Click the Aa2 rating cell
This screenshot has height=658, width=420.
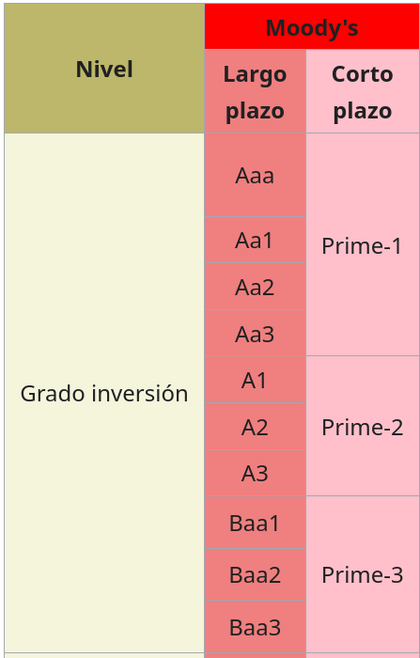click(255, 287)
